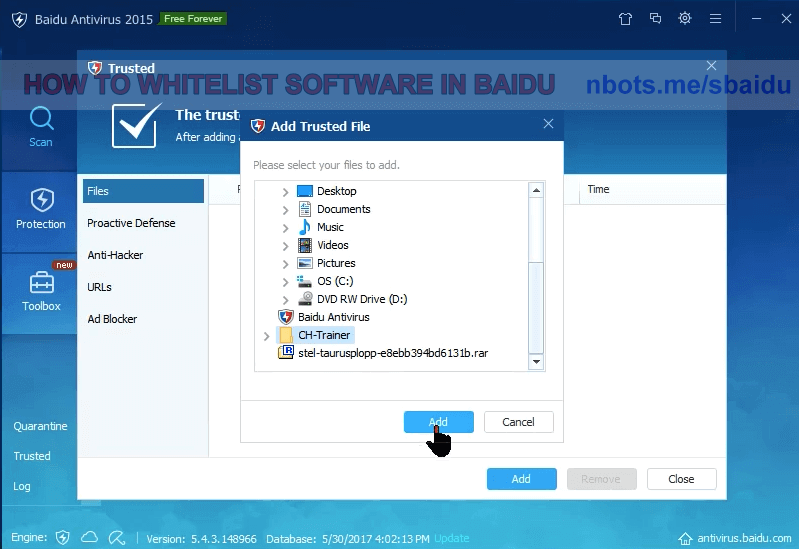Select the RAR archive file icon

(x=286, y=353)
